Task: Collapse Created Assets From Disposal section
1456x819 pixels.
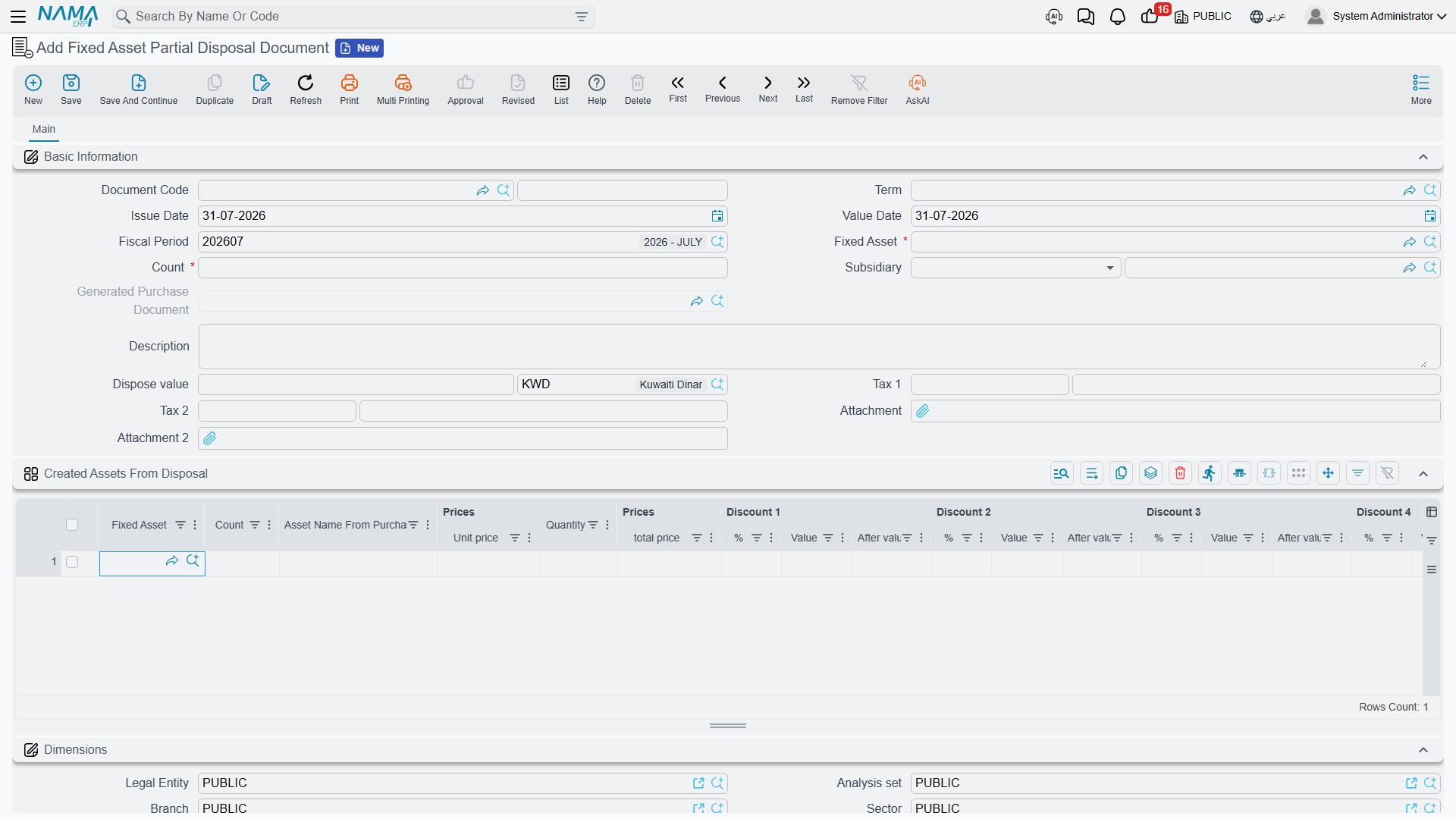Action: [1423, 474]
